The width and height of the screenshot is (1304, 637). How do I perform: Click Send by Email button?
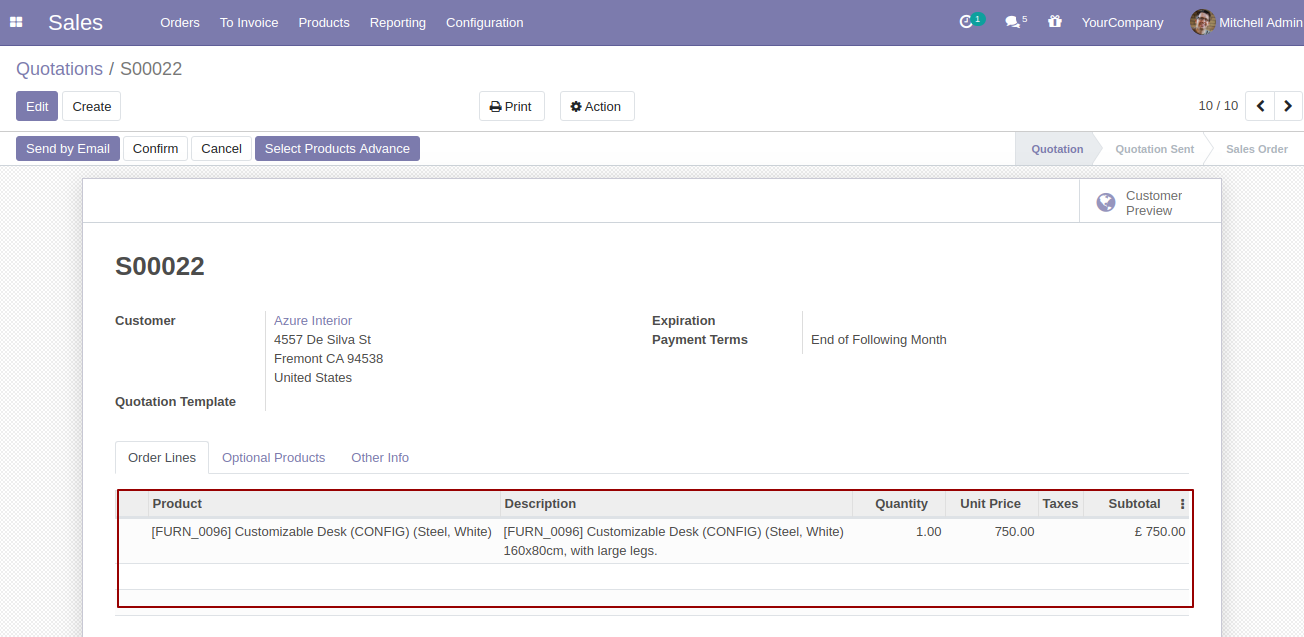tap(68, 149)
